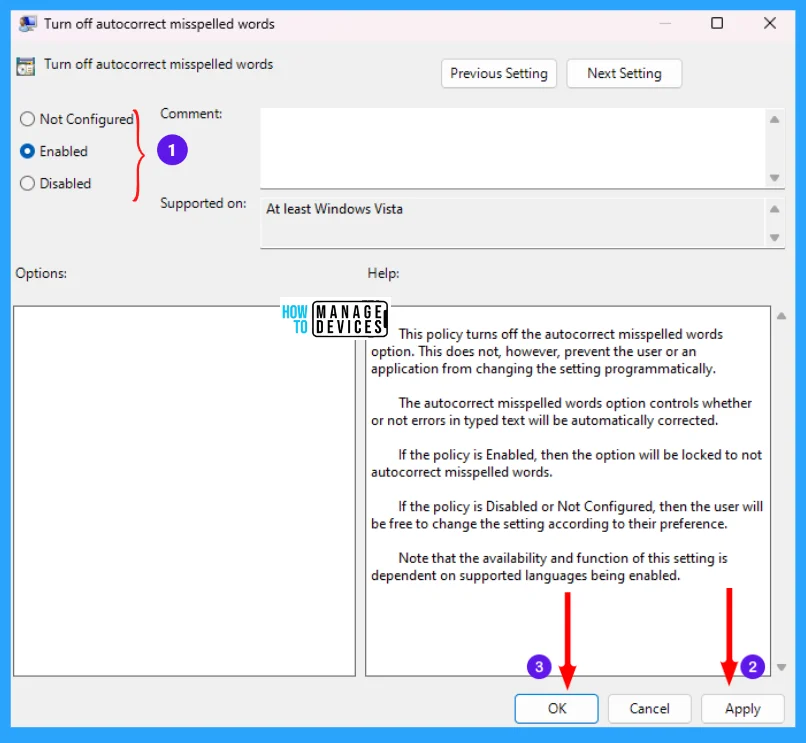
Task: Click the policy icon in title bar
Action: point(27,24)
